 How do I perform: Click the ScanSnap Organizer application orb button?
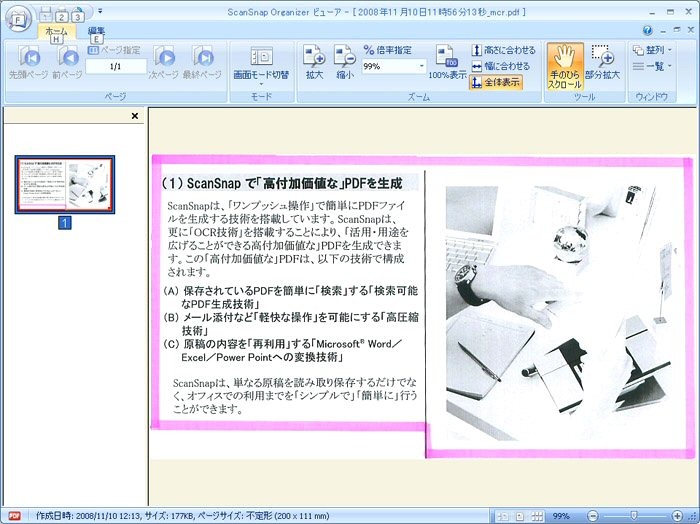(x=18, y=19)
